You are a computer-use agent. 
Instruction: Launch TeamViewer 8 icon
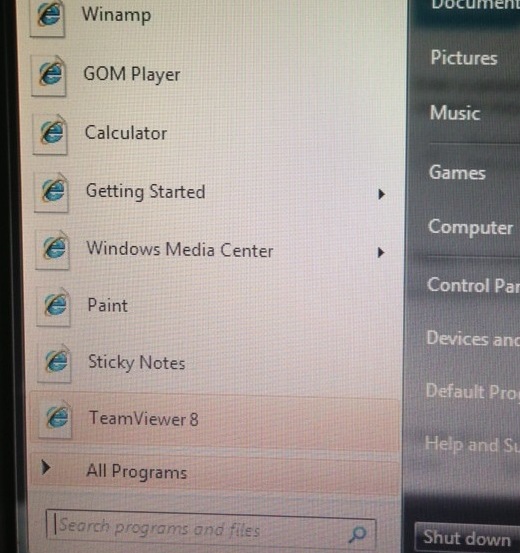pyautogui.click(x=56, y=418)
